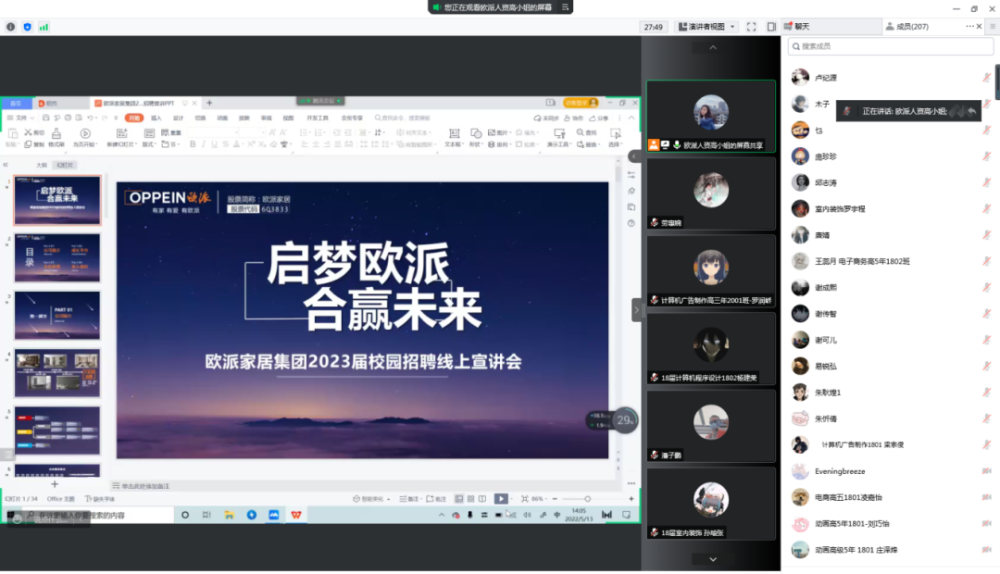Open WPS Office from the shared taskbar
The width and height of the screenshot is (1000, 574).
point(297,515)
